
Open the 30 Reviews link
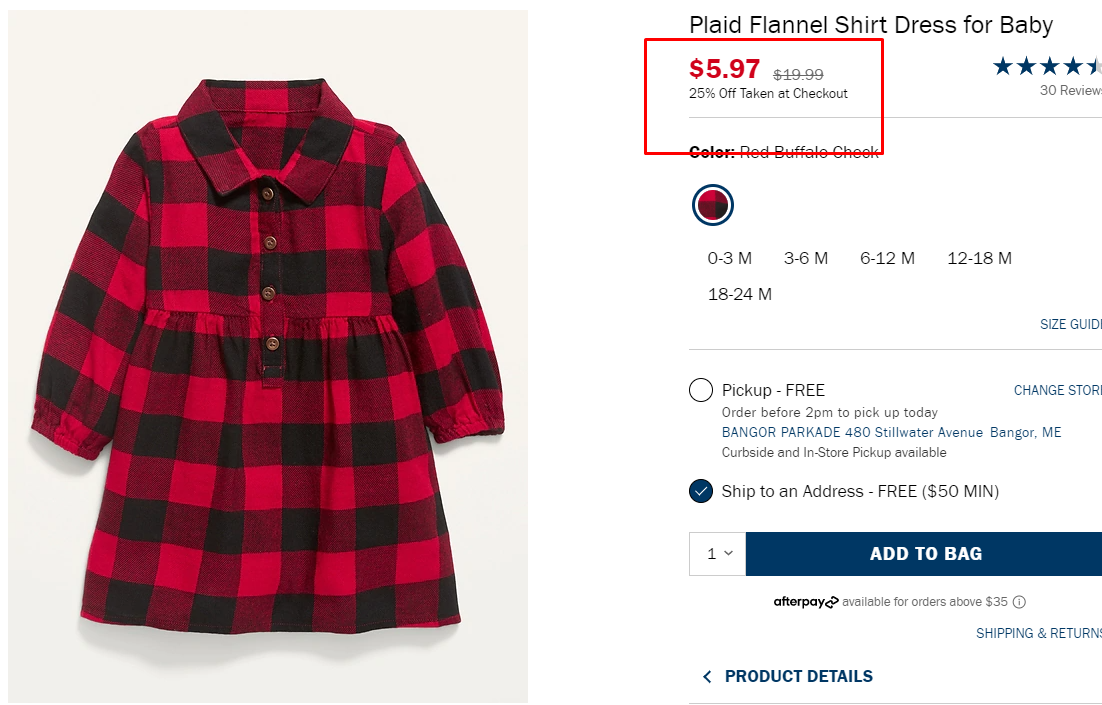pyautogui.click(x=1070, y=90)
